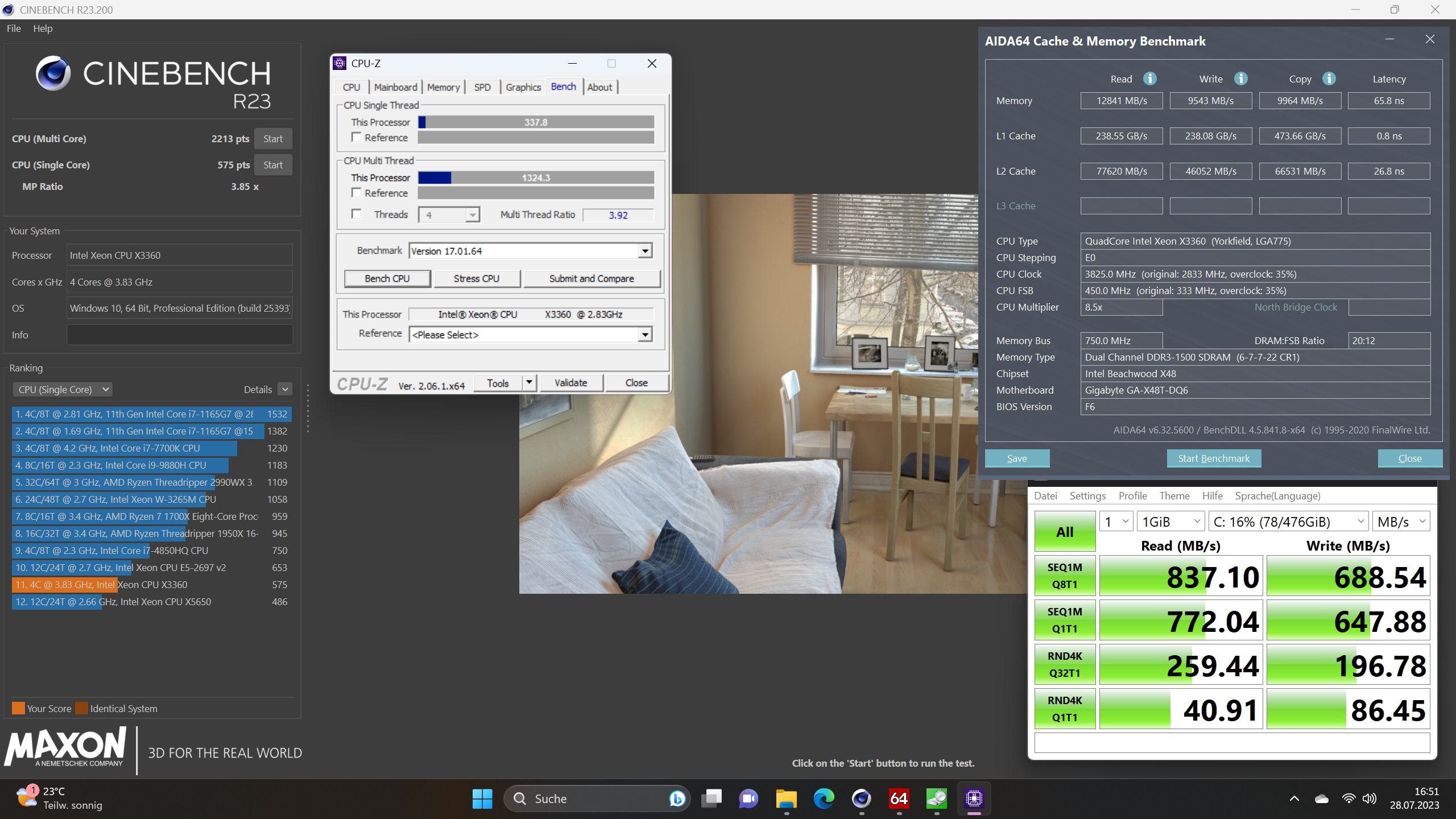
Task: Click the Info input field in Cinebench
Action: pyautogui.click(x=180, y=335)
